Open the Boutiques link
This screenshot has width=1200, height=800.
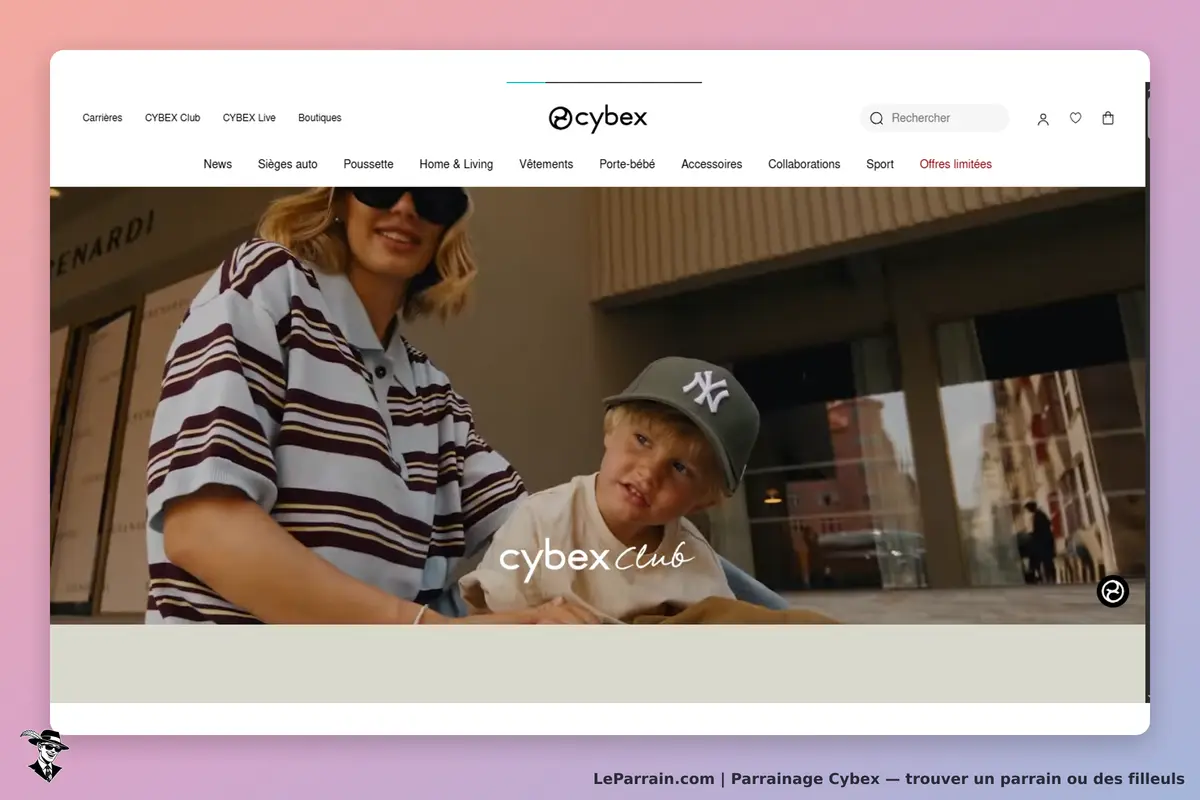tap(320, 118)
